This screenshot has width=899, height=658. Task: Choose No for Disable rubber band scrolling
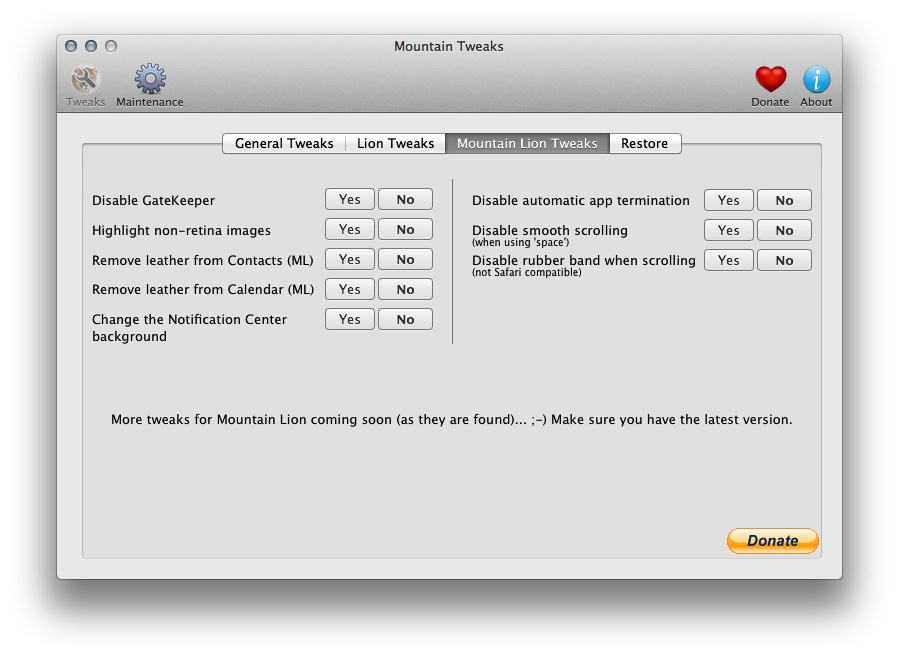click(x=784, y=260)
